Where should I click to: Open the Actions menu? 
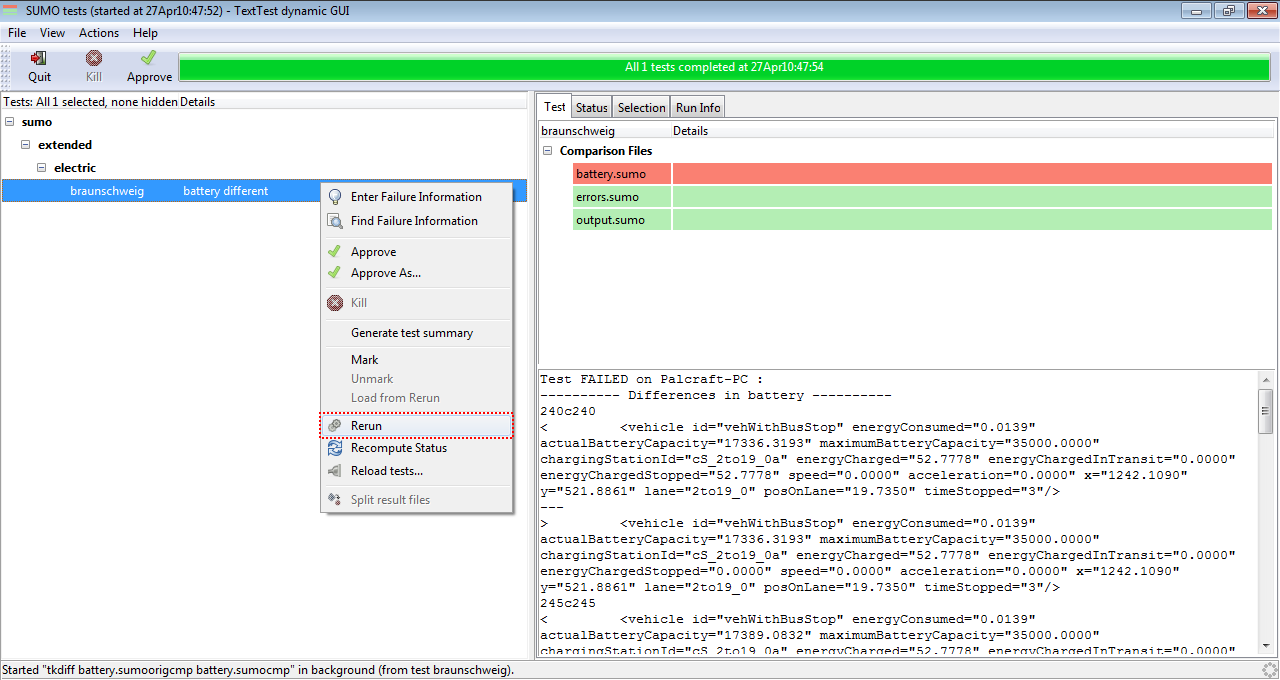[99, 33]
